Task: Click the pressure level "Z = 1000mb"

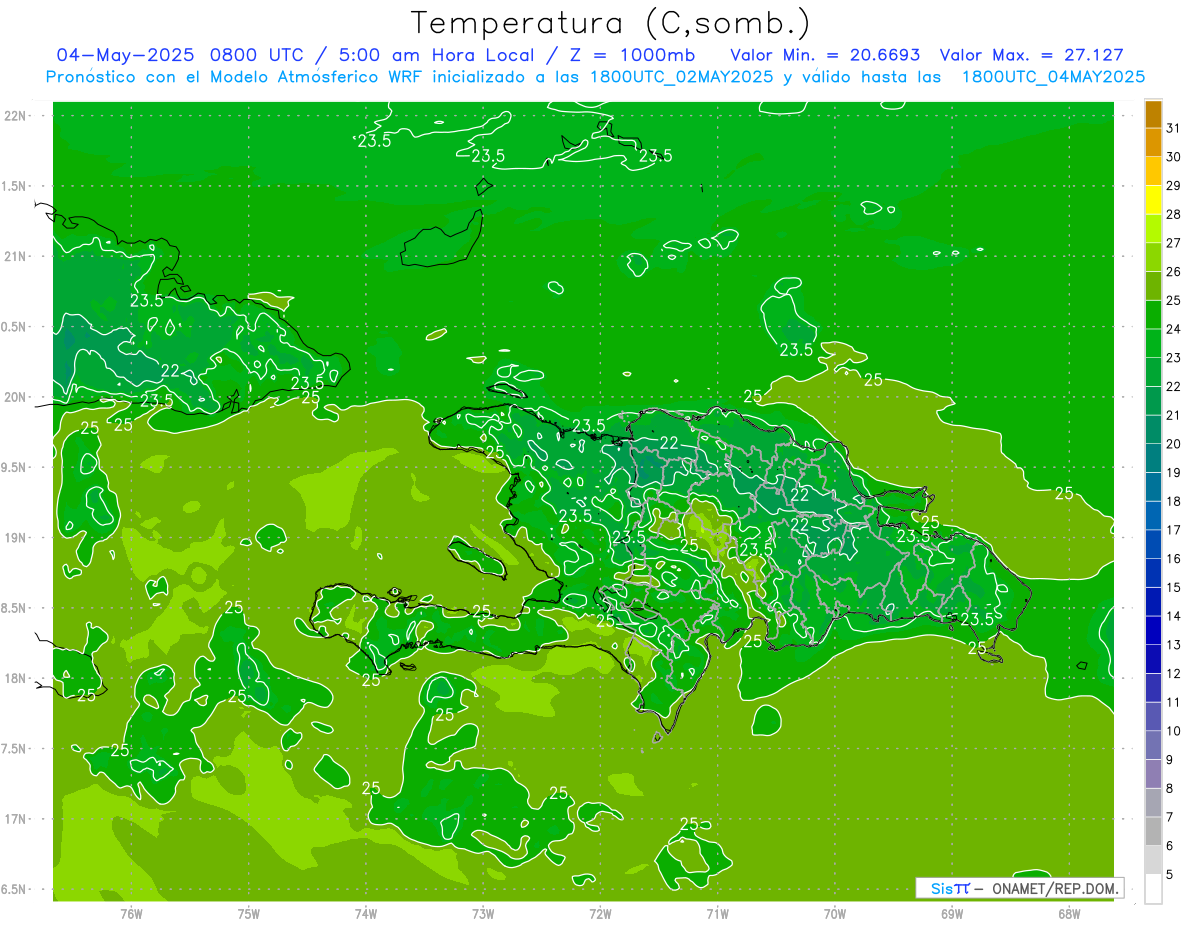Action: [632, 54]
